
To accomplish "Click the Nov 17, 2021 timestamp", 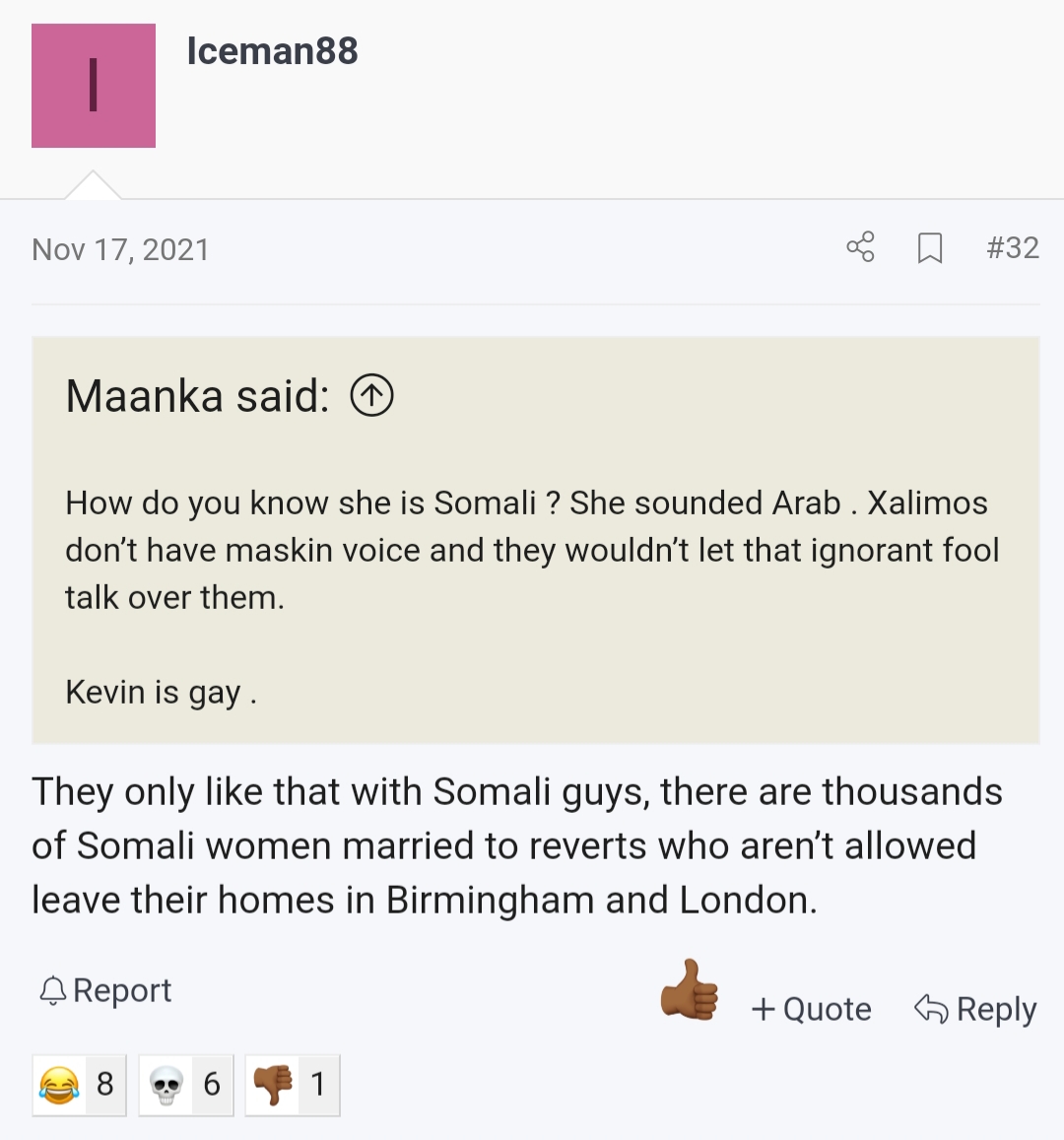I will [x=120, y=249].
